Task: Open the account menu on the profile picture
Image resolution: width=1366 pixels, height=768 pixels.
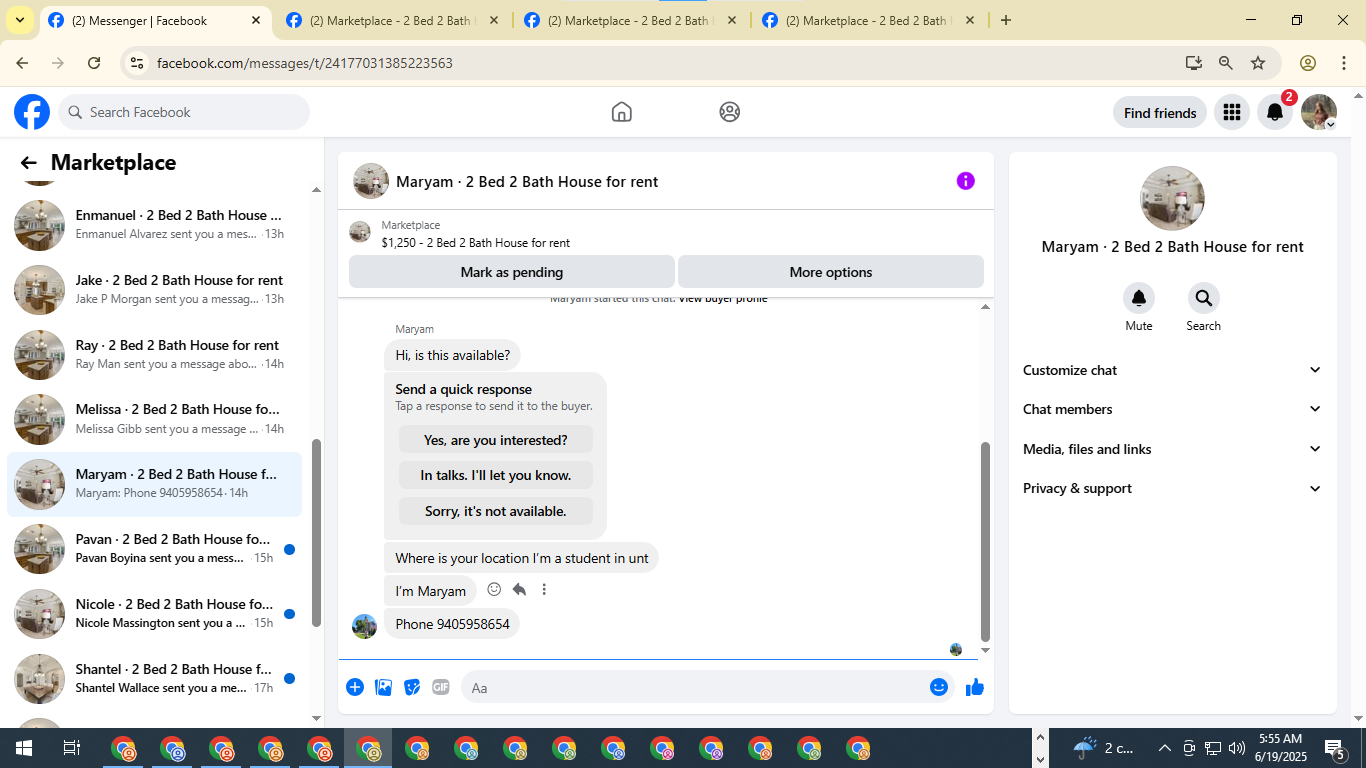Action: tap(1319, 113)
